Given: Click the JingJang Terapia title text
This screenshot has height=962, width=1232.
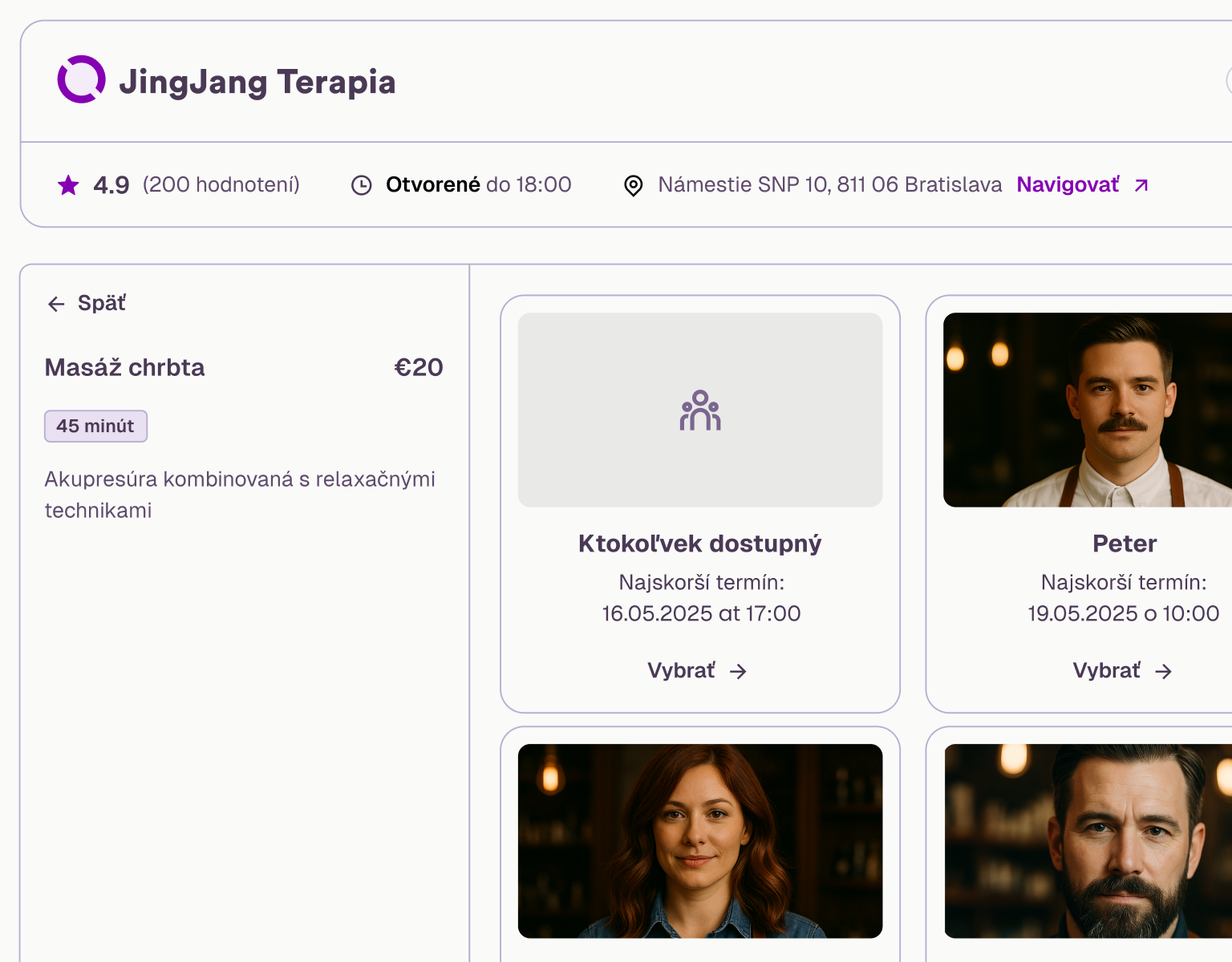Looking at the screenshot, I should coord(257,82).
